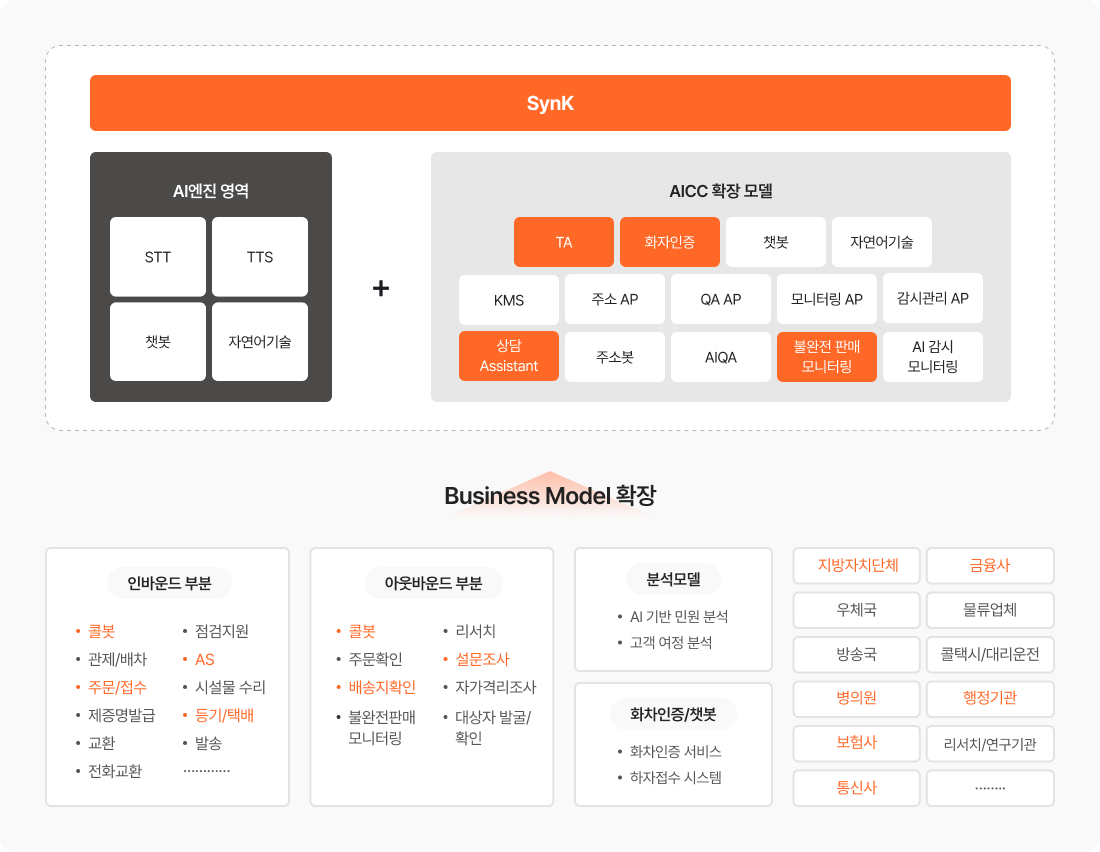Click 챗봇 box inside AI엔진 영역

point(158,342)
